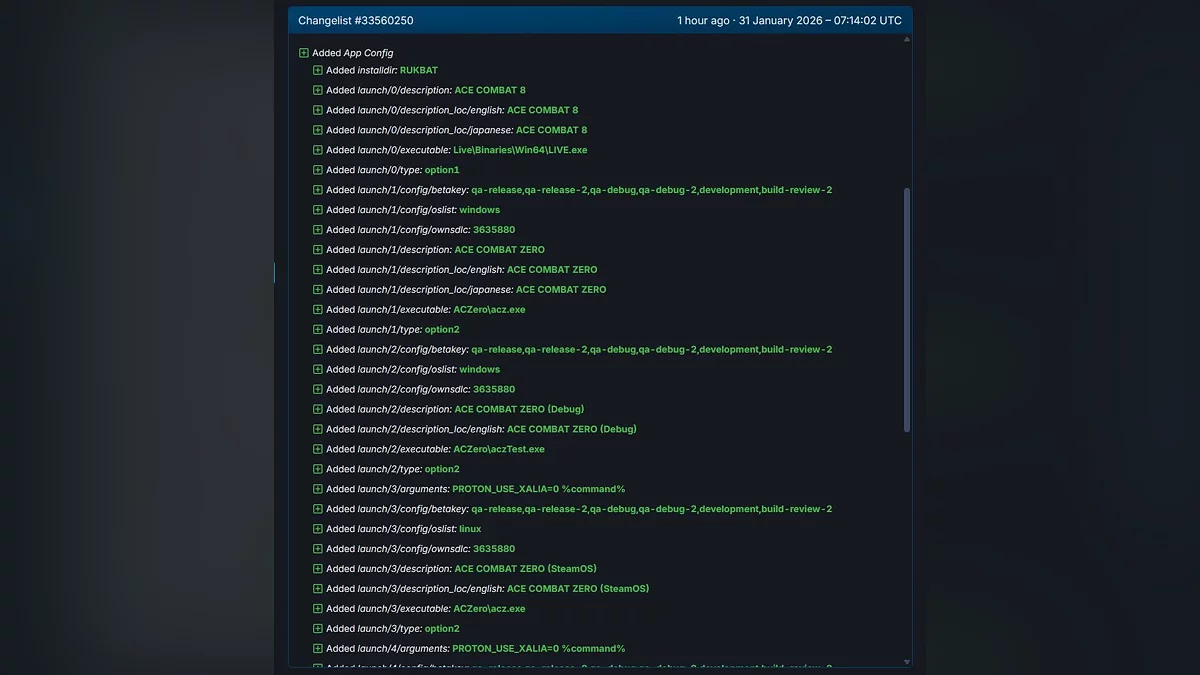Click the changelist panel scrollbar thumb
This screenshot has height=675, width=1200.
[x=907, y=310]
